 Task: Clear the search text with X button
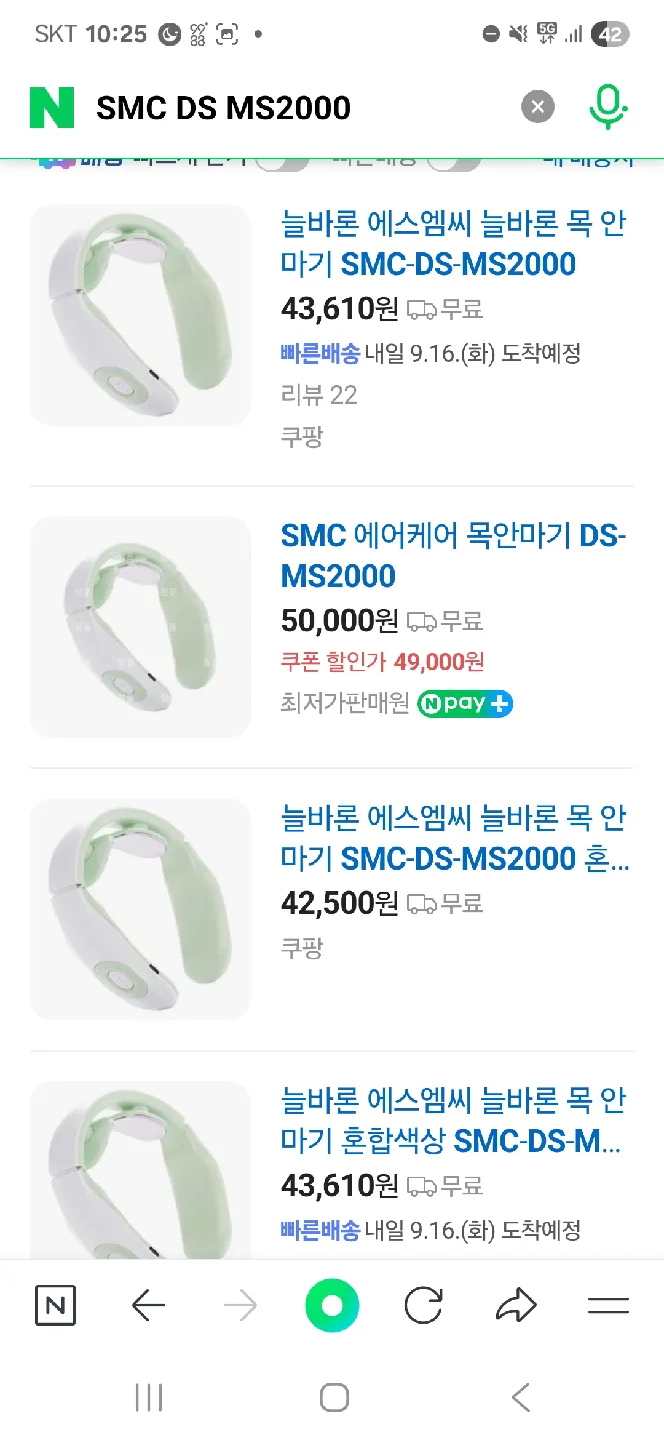(x=538, y=107)
